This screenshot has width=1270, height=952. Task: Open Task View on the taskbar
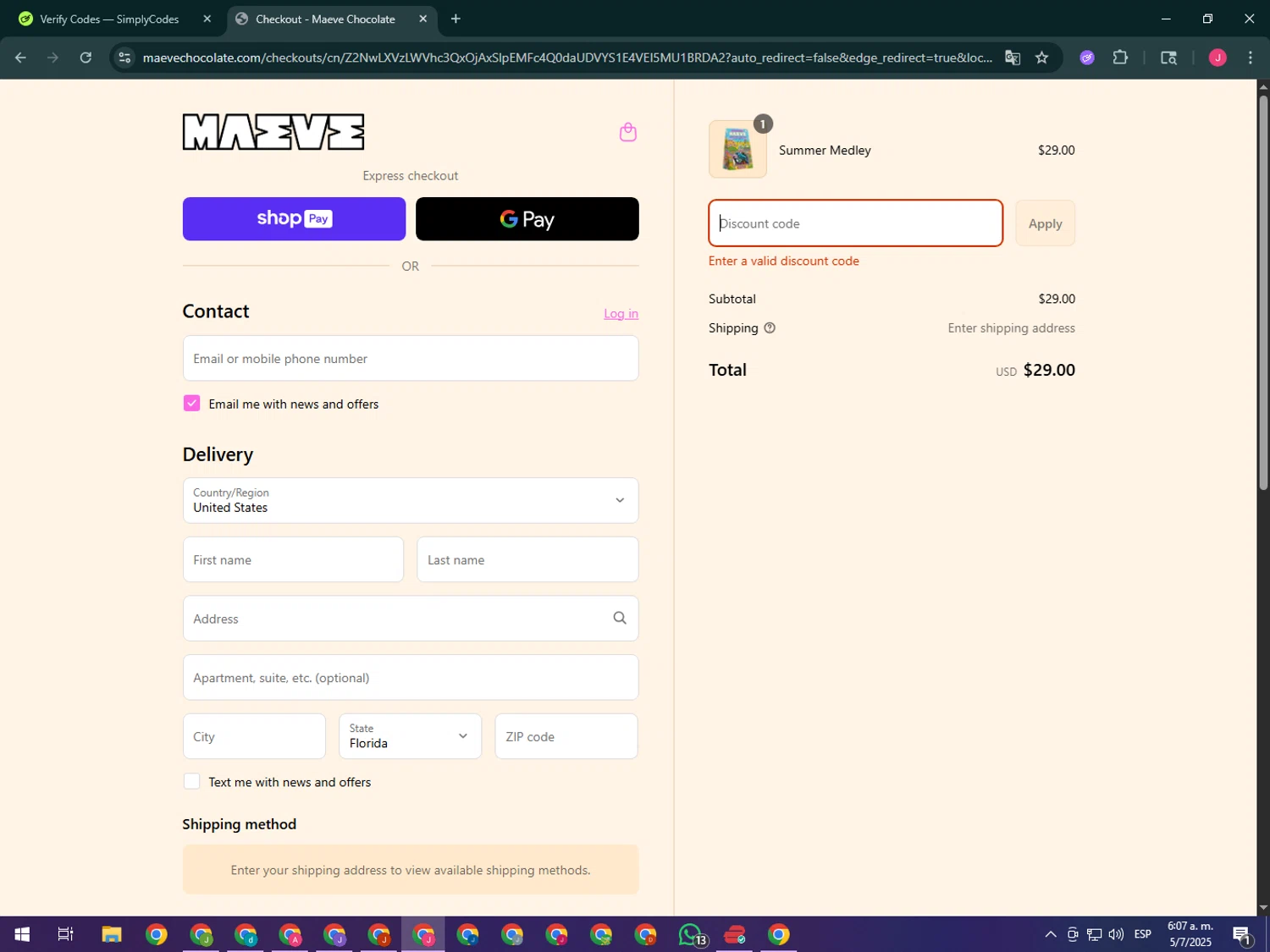pyautogui.click(x=65, y=934)
